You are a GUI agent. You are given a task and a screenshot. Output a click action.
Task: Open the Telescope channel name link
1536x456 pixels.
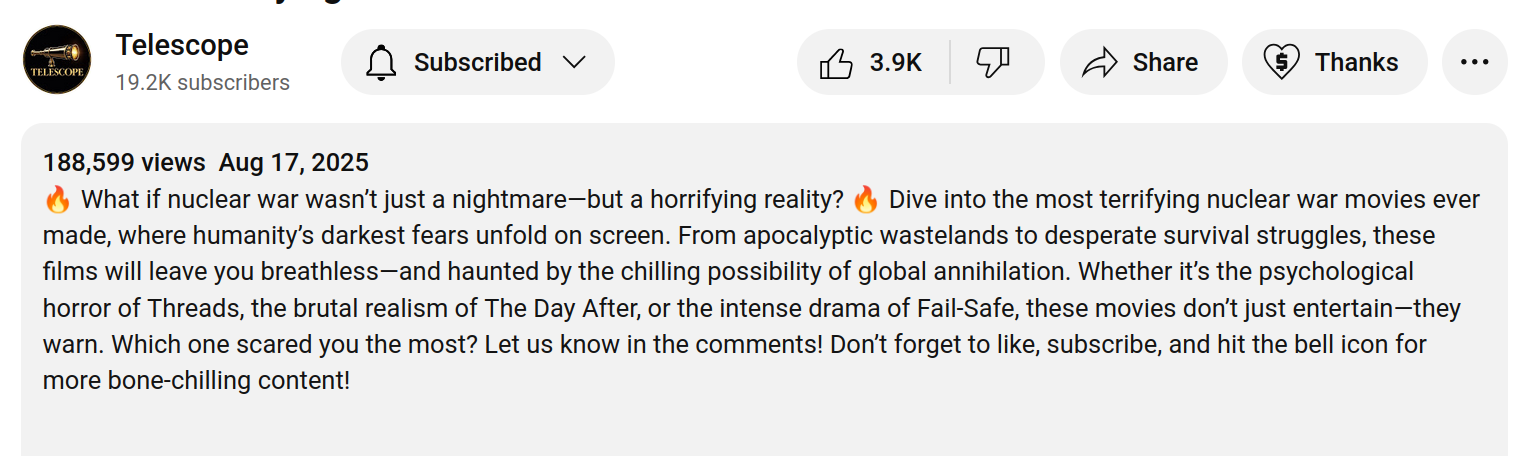pos(182,45)
